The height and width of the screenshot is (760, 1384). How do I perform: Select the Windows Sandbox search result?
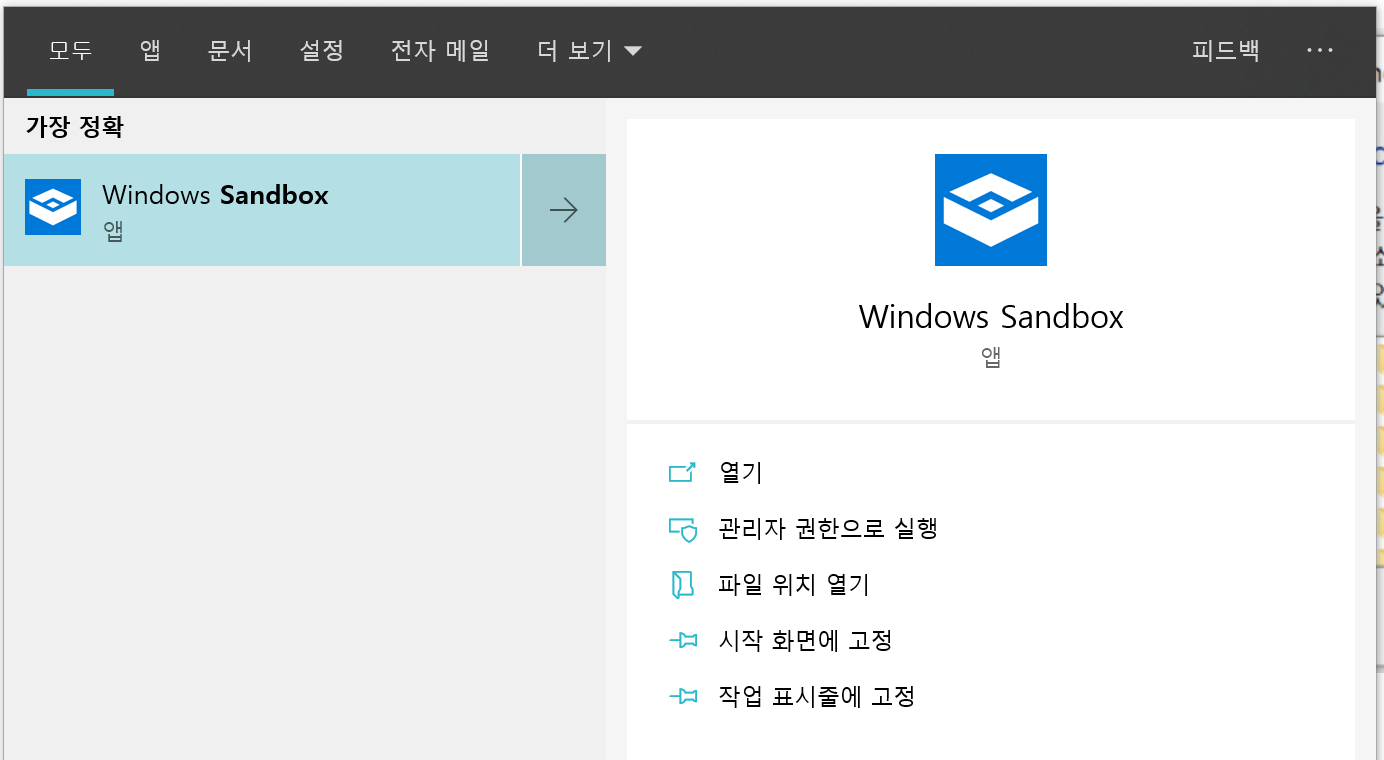pos(262,210)
